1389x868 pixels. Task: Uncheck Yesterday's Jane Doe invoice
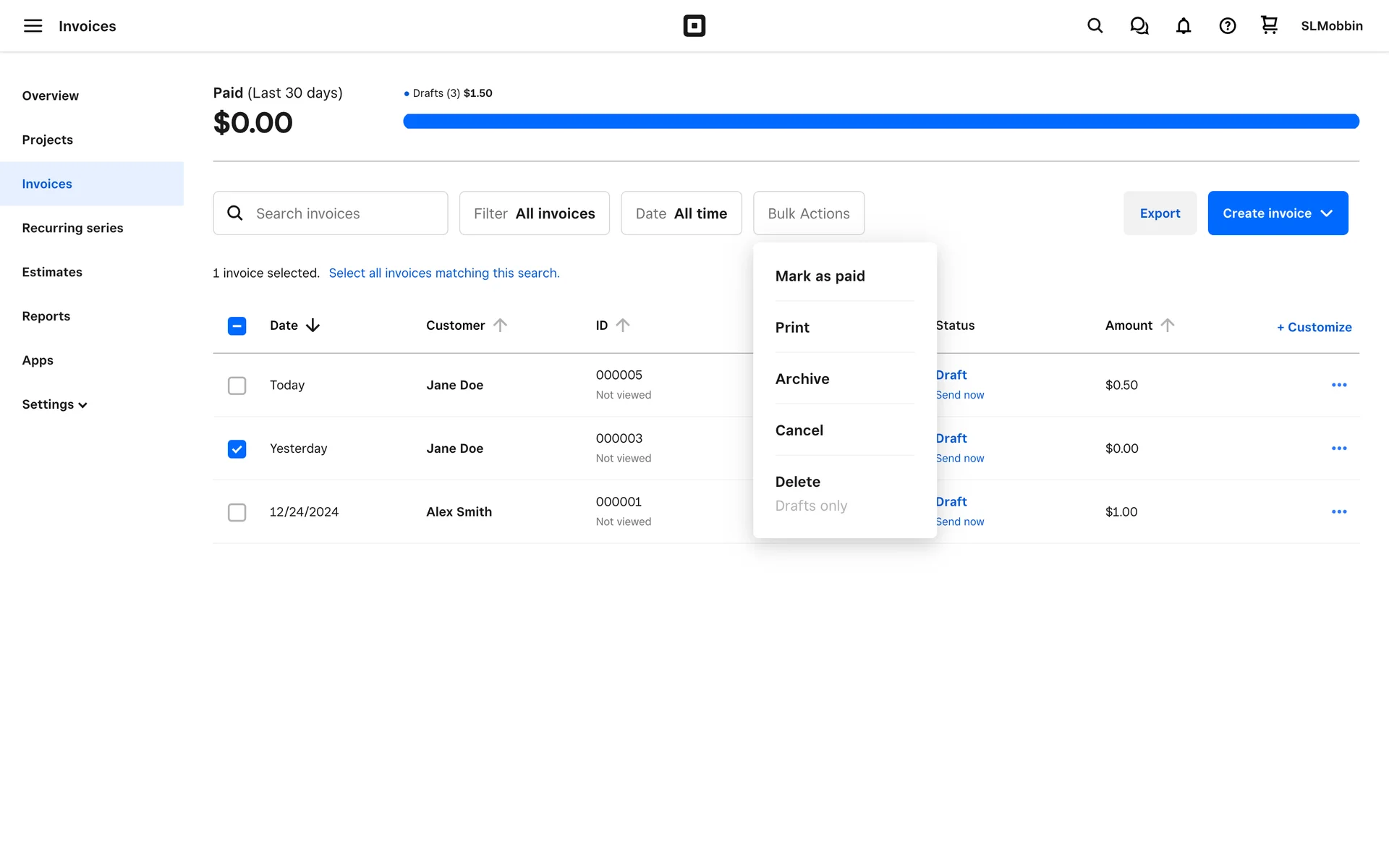(x=237, y=449)
